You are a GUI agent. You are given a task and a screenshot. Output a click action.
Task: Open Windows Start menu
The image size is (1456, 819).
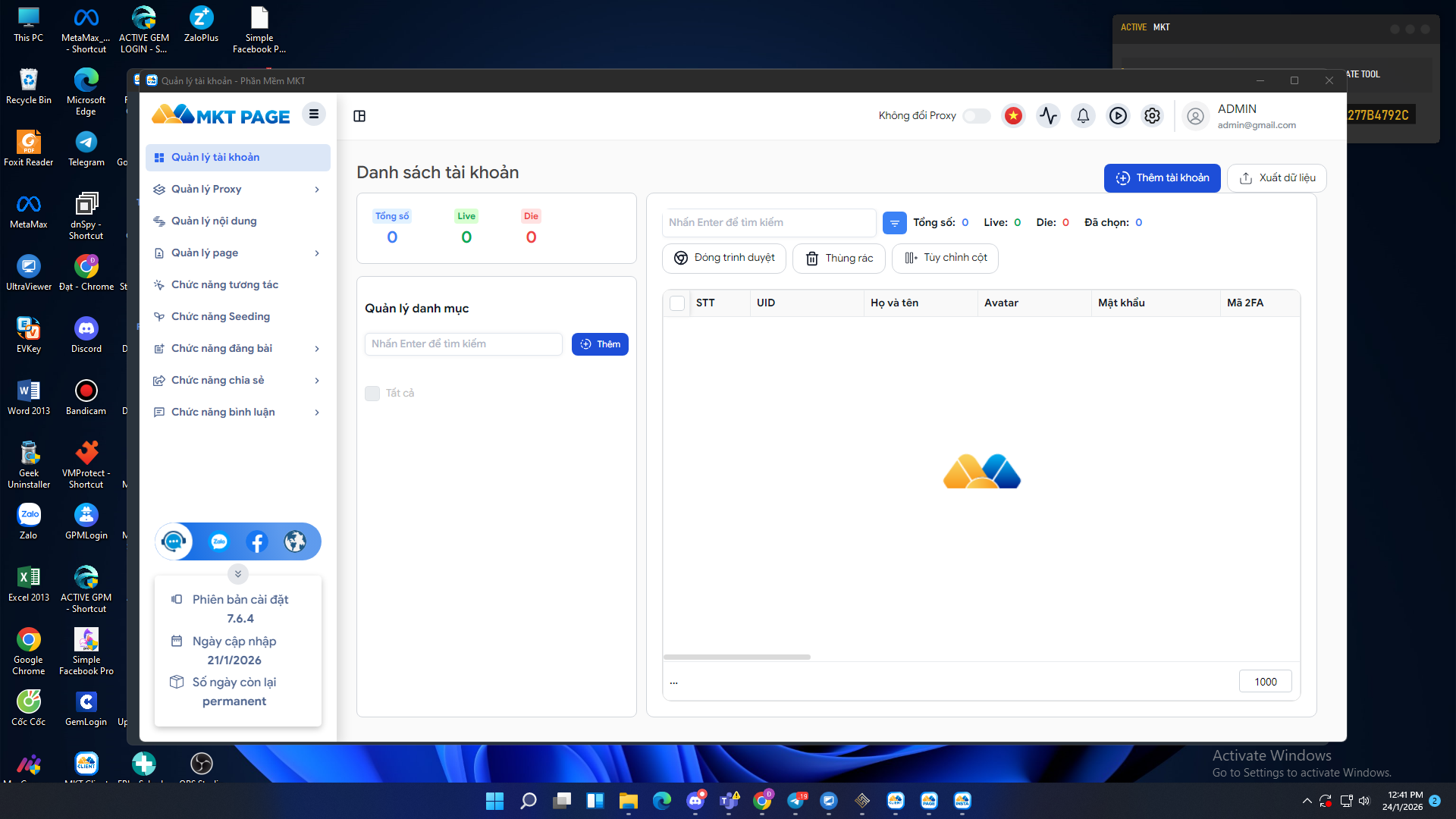(x=494, y=801)
